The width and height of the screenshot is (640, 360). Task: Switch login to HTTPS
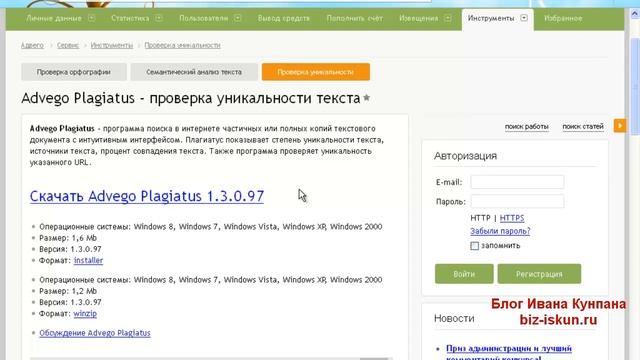coord(512,218)
